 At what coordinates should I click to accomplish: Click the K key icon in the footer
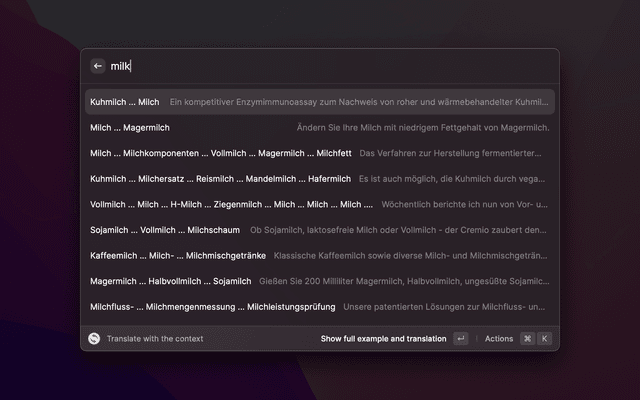coord(544,339)
